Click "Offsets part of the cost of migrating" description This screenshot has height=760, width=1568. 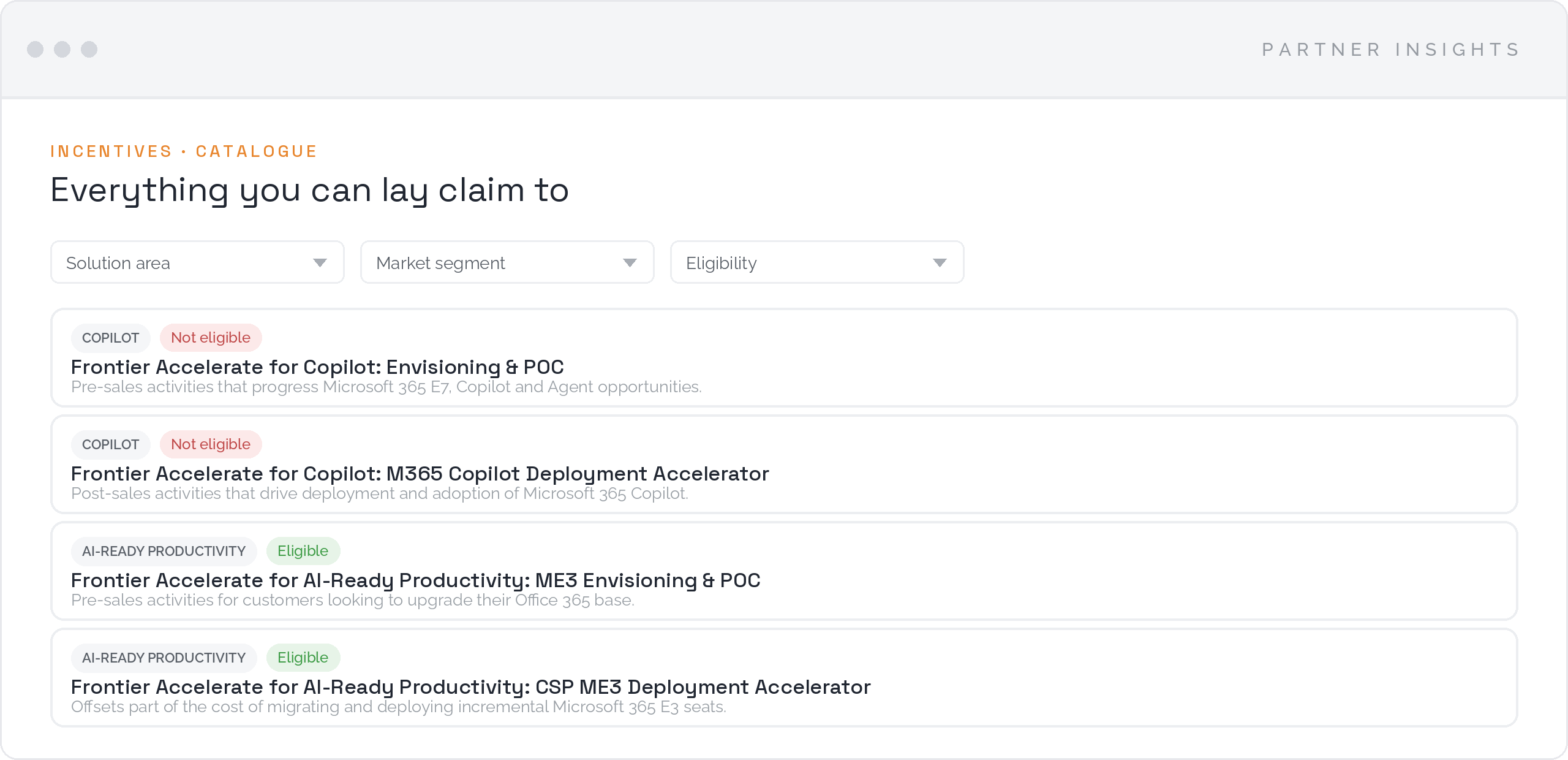(x=399, y=707)
